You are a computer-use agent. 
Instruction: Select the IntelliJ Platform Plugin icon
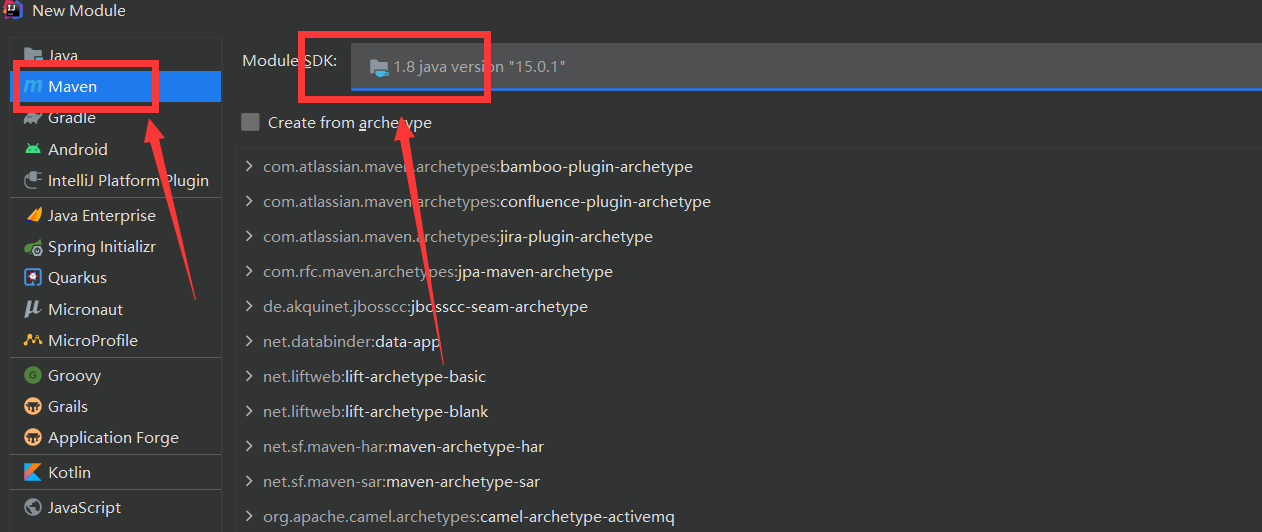pos(33,181)
